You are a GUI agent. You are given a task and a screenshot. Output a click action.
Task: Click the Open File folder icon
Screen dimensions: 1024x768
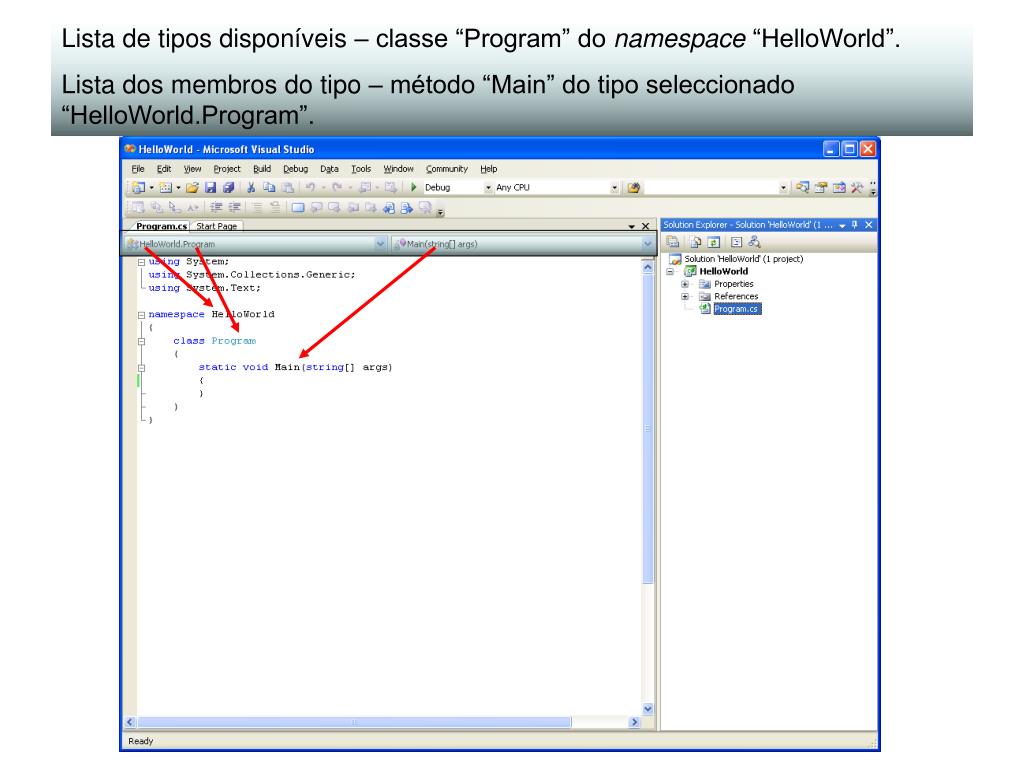[193, 187]
